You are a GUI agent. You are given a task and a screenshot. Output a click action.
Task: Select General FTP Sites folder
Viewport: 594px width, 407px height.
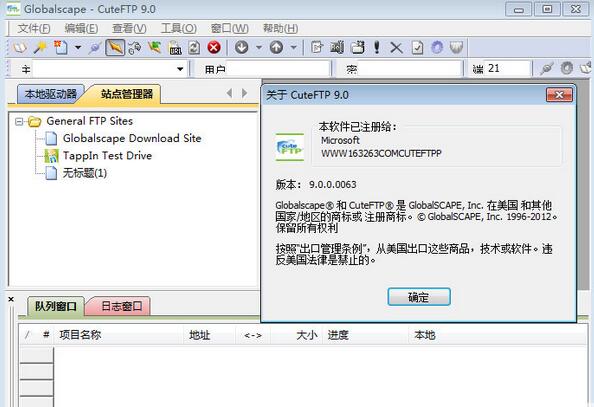point(90,121)
